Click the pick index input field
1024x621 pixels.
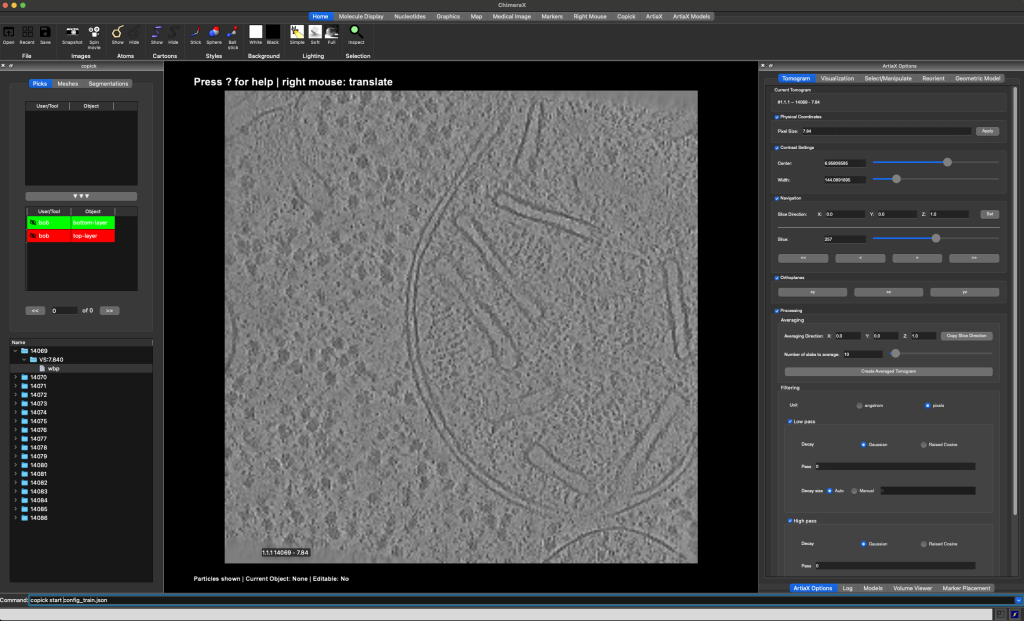click(x=64, y=311)
